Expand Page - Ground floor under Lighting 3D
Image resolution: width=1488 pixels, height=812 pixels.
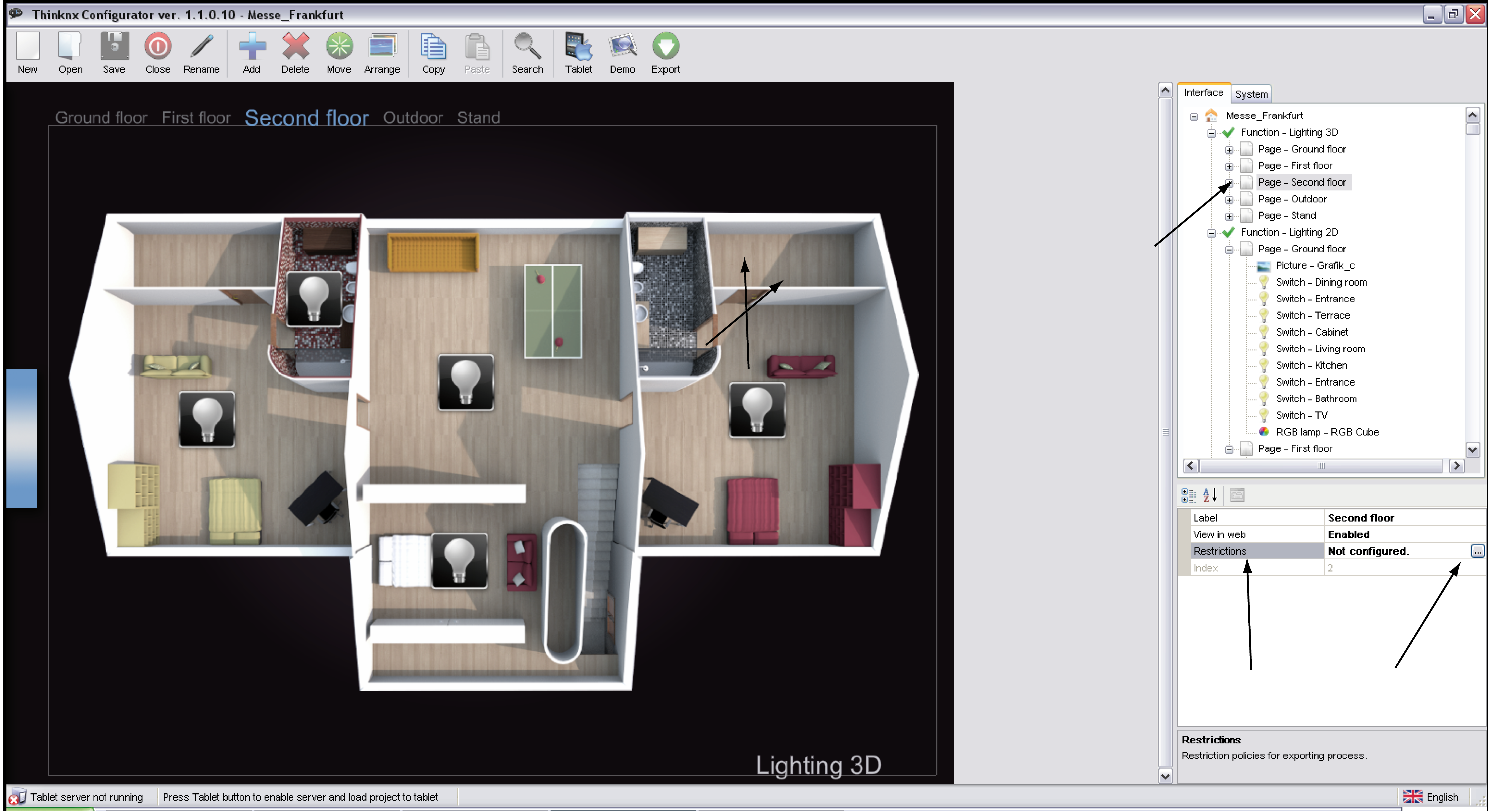[x=1229, y=150]
